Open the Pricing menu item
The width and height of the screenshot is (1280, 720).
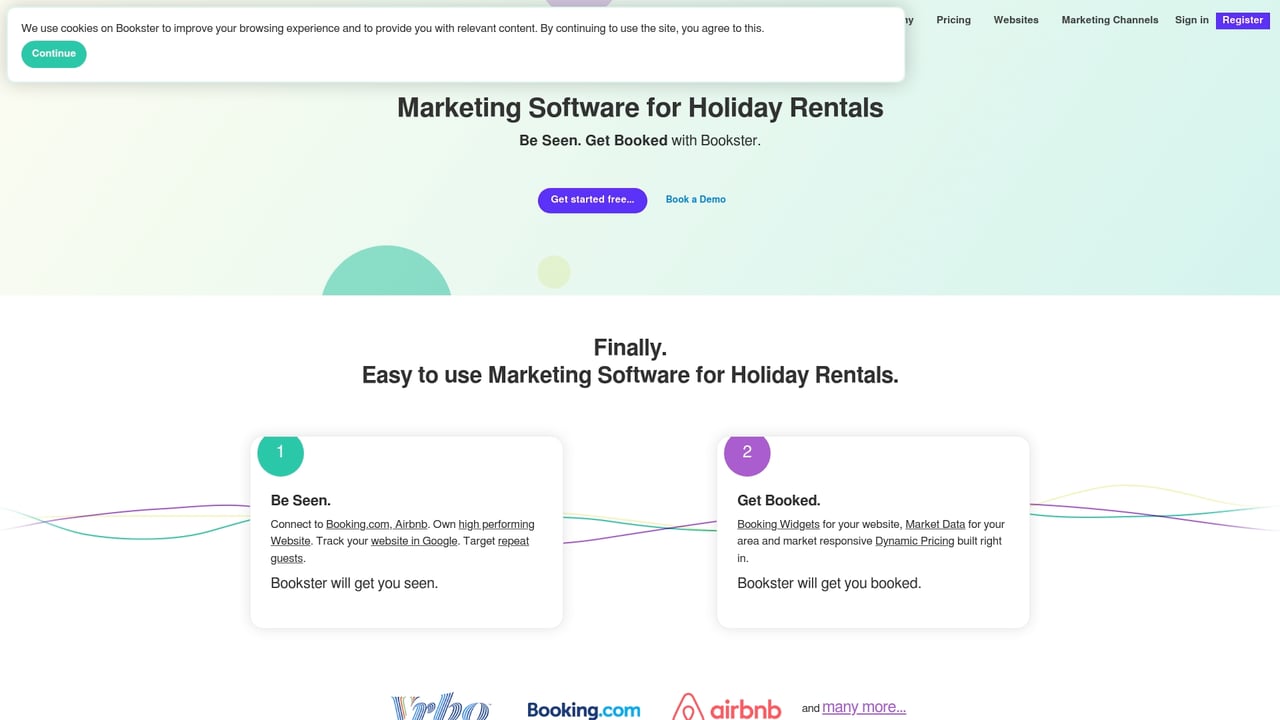[953, 20]
